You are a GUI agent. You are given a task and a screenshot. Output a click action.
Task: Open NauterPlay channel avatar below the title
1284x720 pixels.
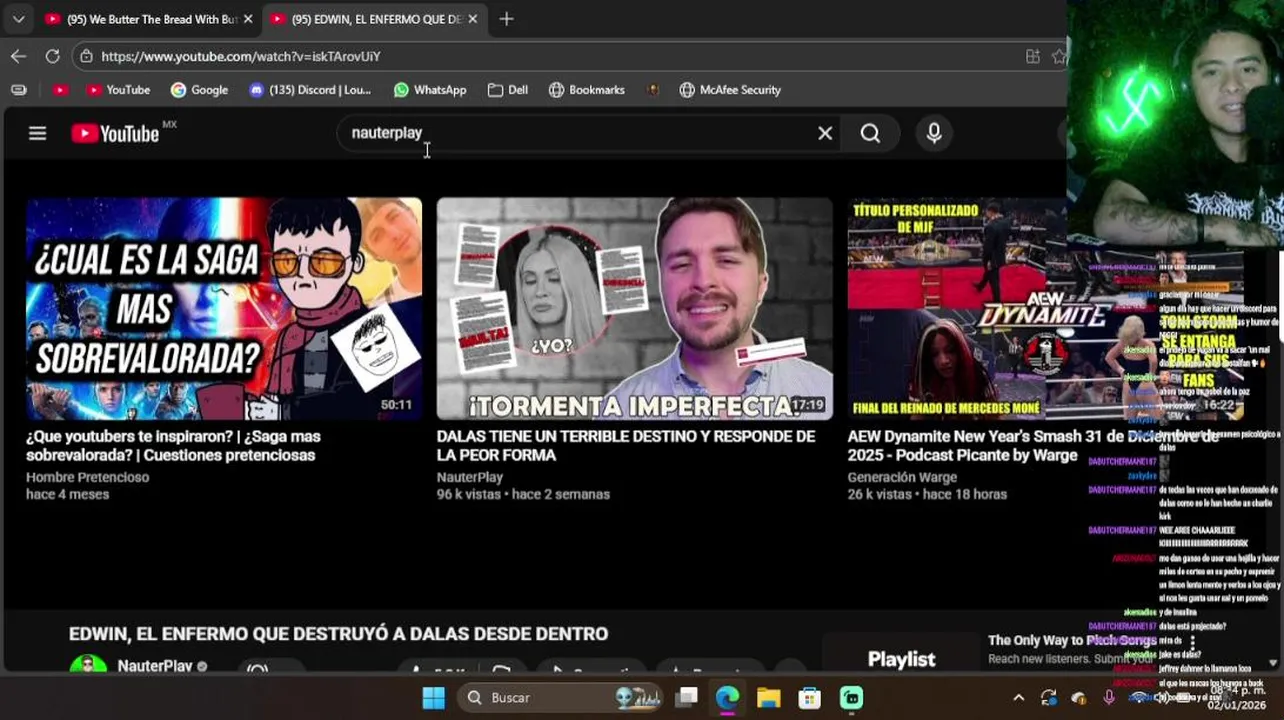pos(88,666)
